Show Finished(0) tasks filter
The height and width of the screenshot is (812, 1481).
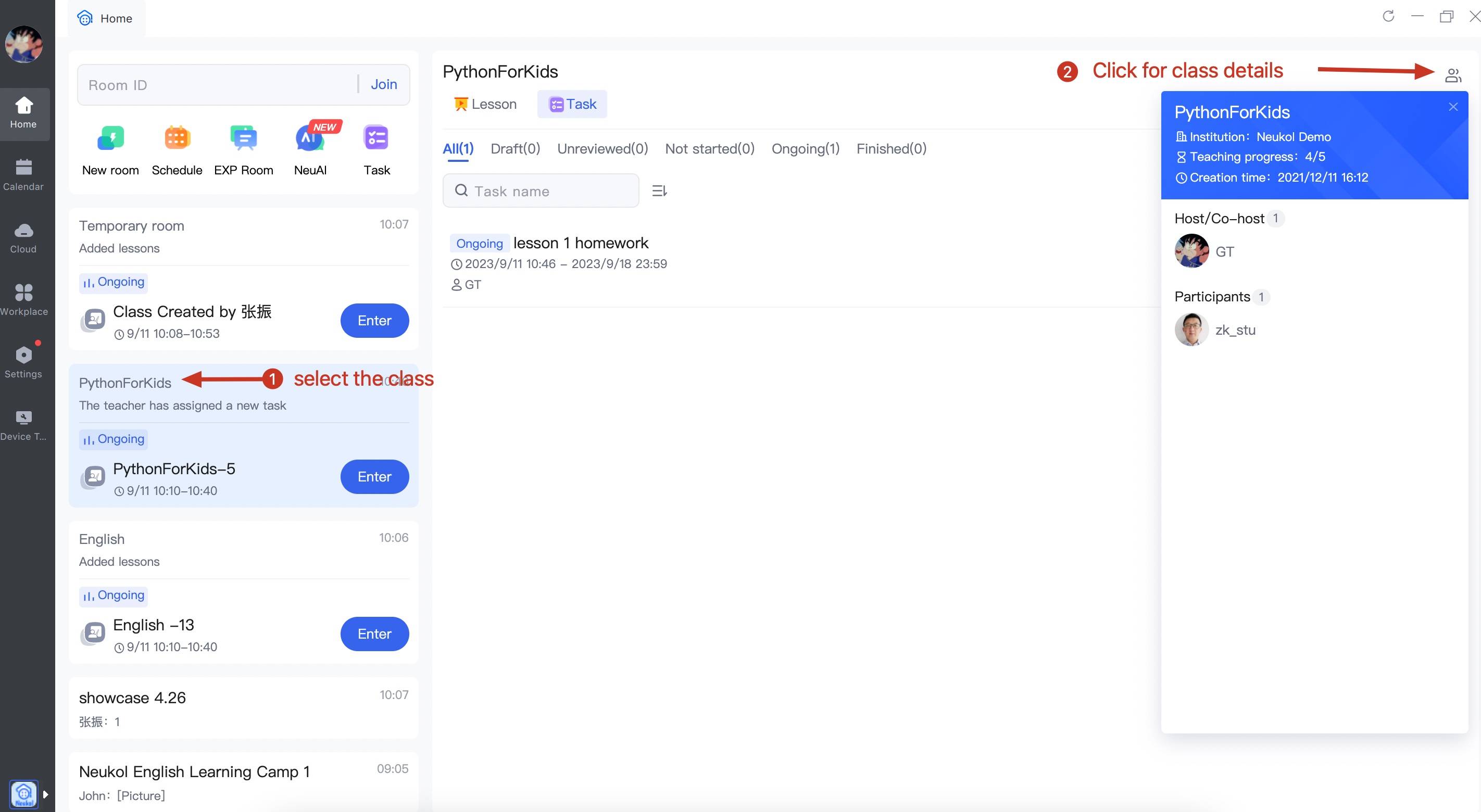[x=890, y=149]
